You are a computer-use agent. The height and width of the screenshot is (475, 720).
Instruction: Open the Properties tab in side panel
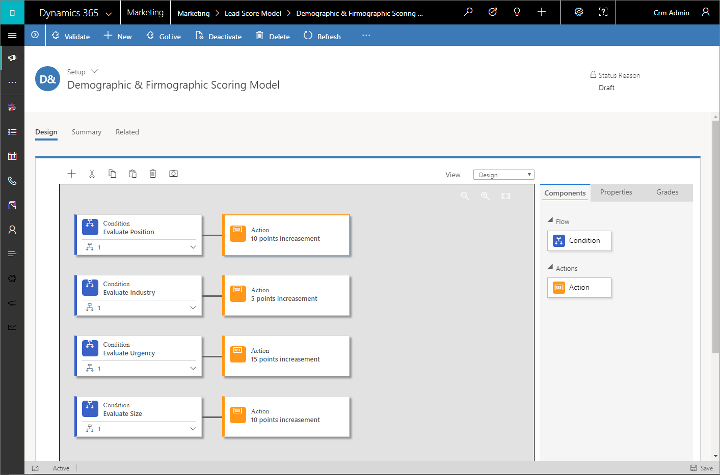616,192
